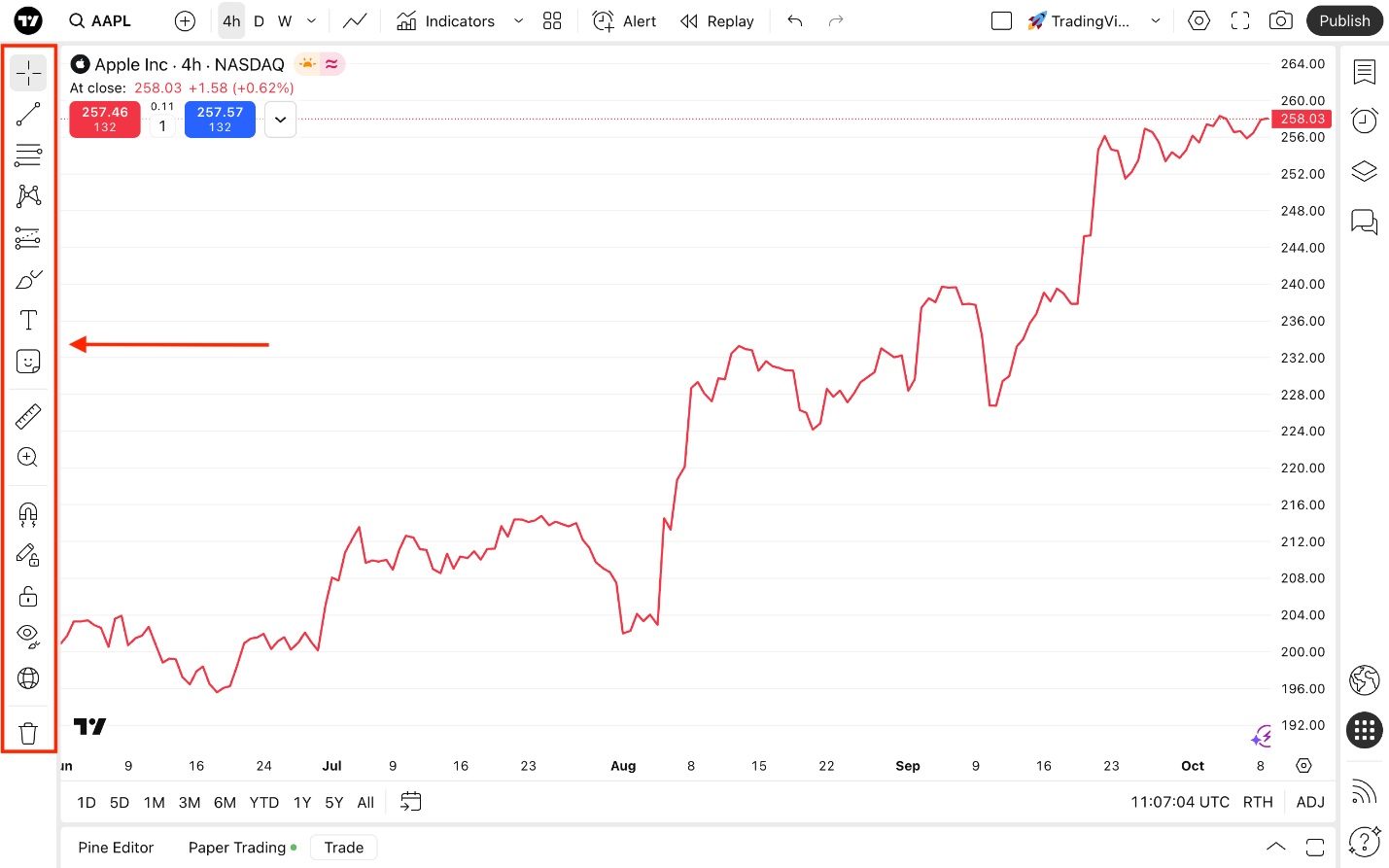
Task: Click the blue buy price 257.57 button
Action: click(220, 120)
